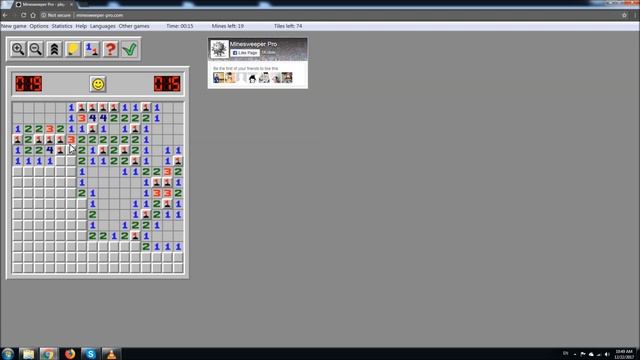Reload the page with the refresh icon
640x360 pixels.
tap(24, 15)
